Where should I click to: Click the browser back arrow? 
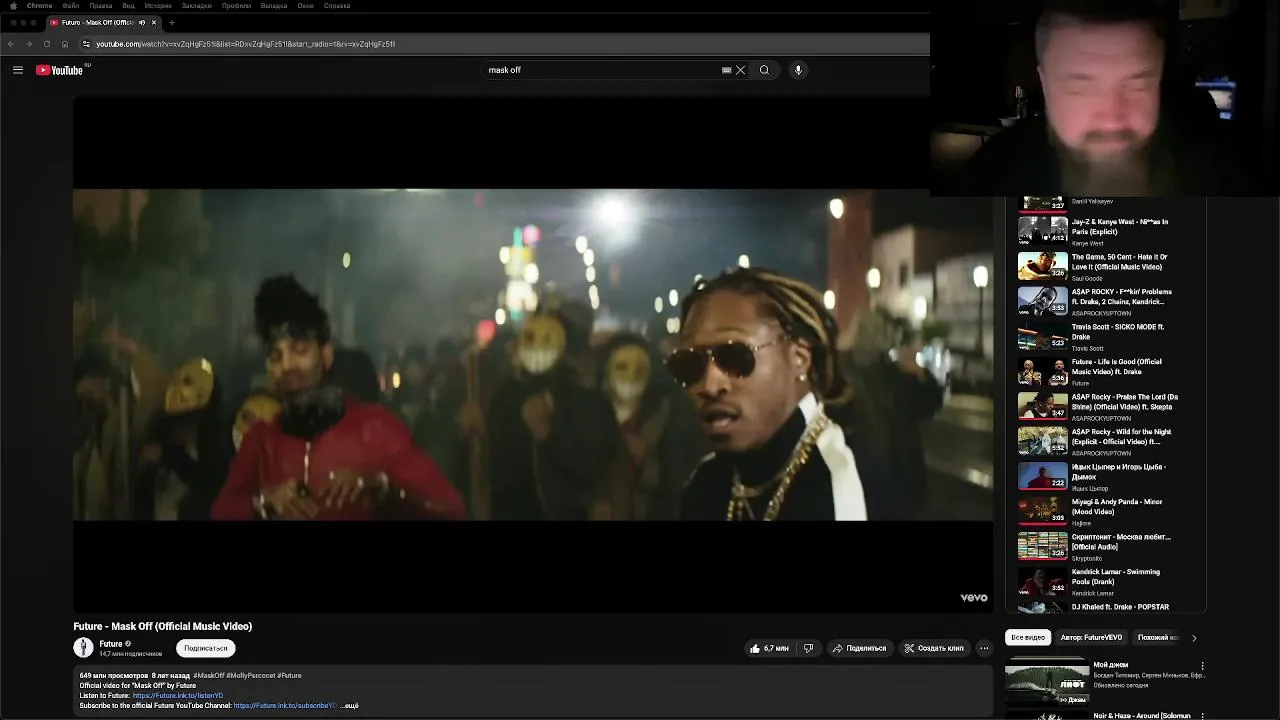click(x=11, y=44)
